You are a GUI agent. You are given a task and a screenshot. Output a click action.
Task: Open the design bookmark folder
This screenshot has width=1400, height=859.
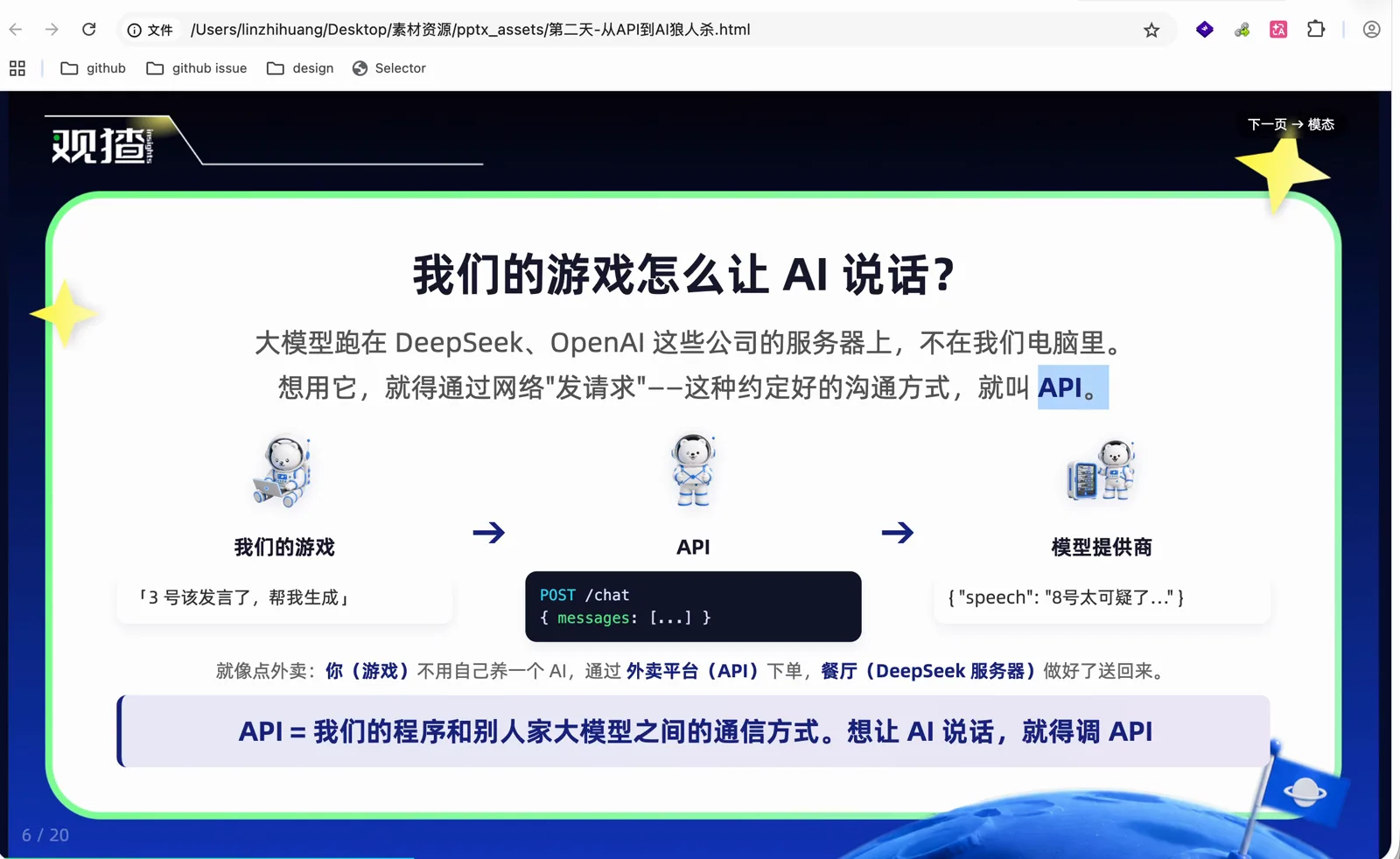coord(300,68)
